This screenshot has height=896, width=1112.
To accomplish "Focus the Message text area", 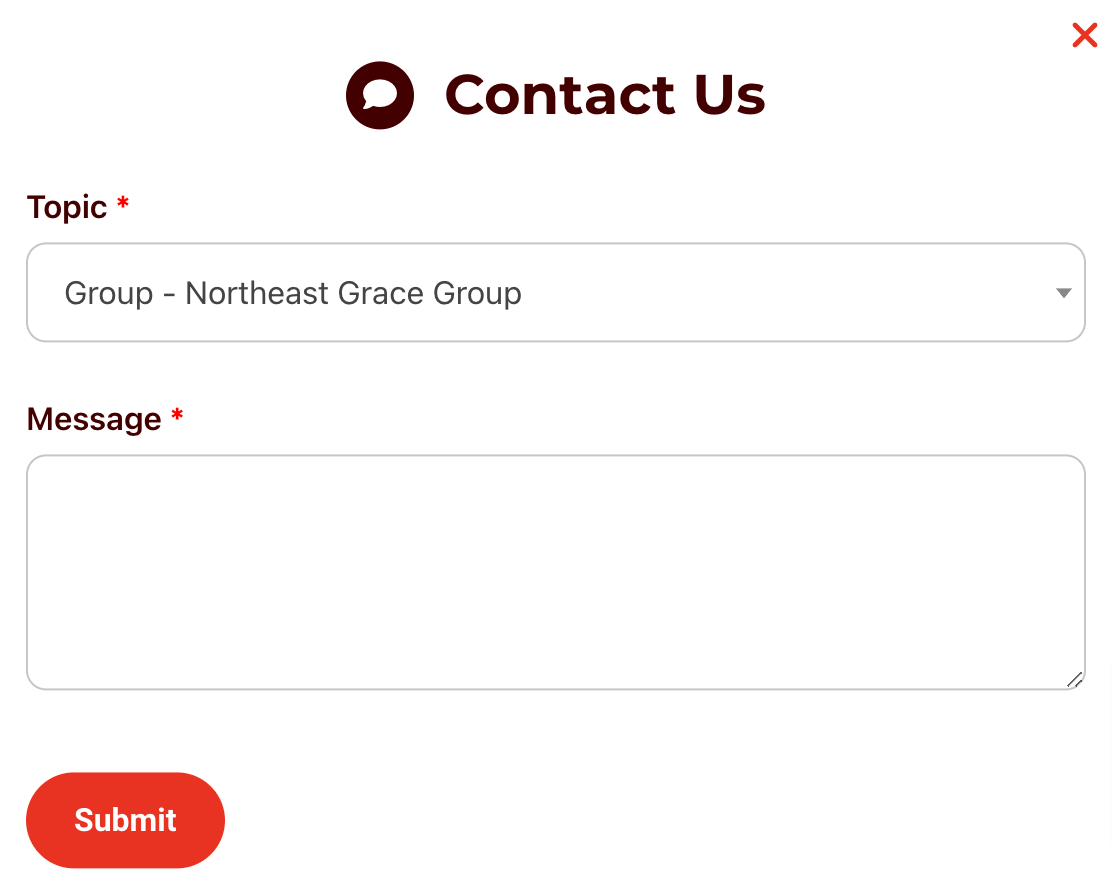I will [x=556, y=572].
